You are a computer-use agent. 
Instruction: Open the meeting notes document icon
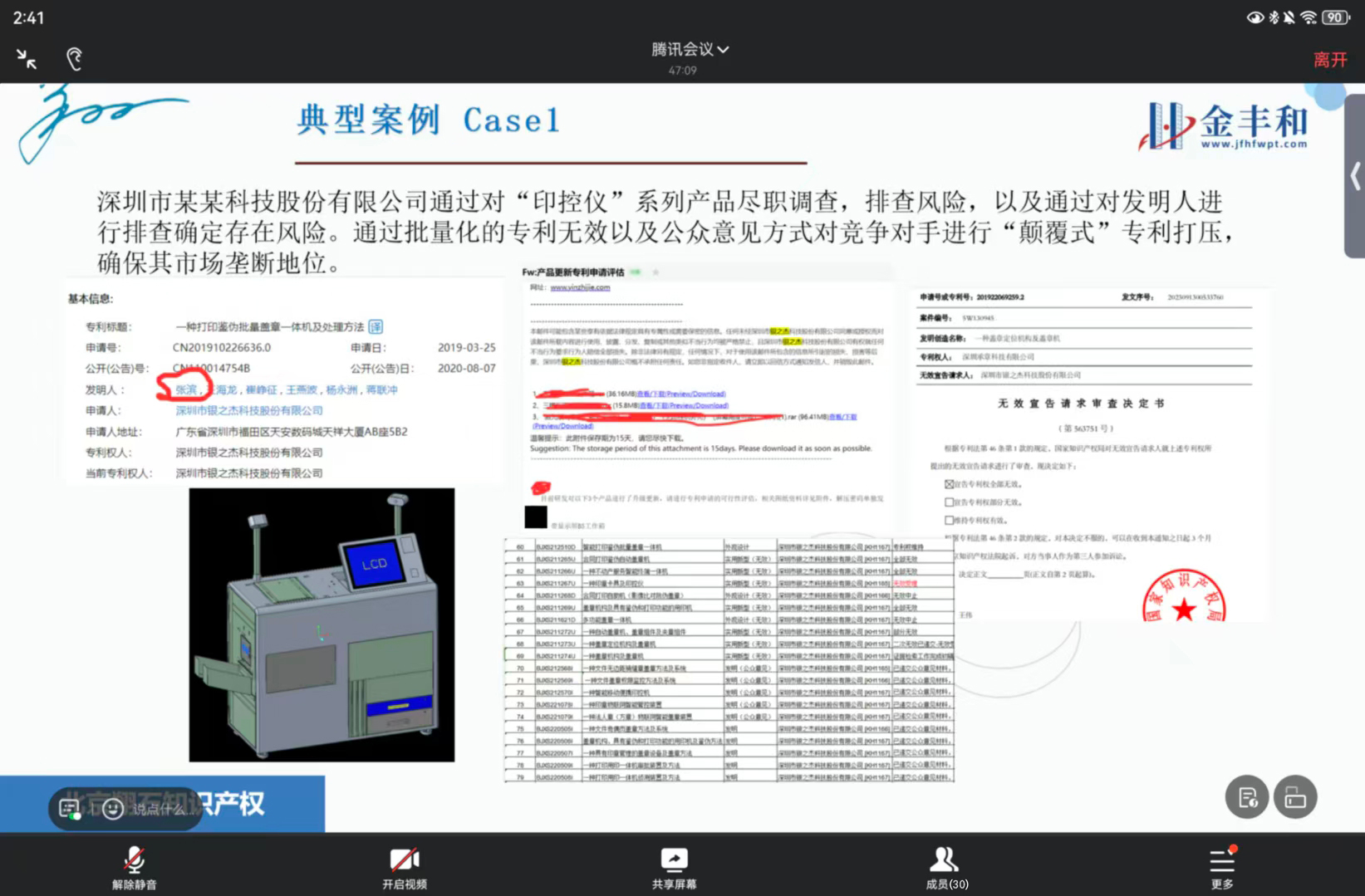point(1246,797)
